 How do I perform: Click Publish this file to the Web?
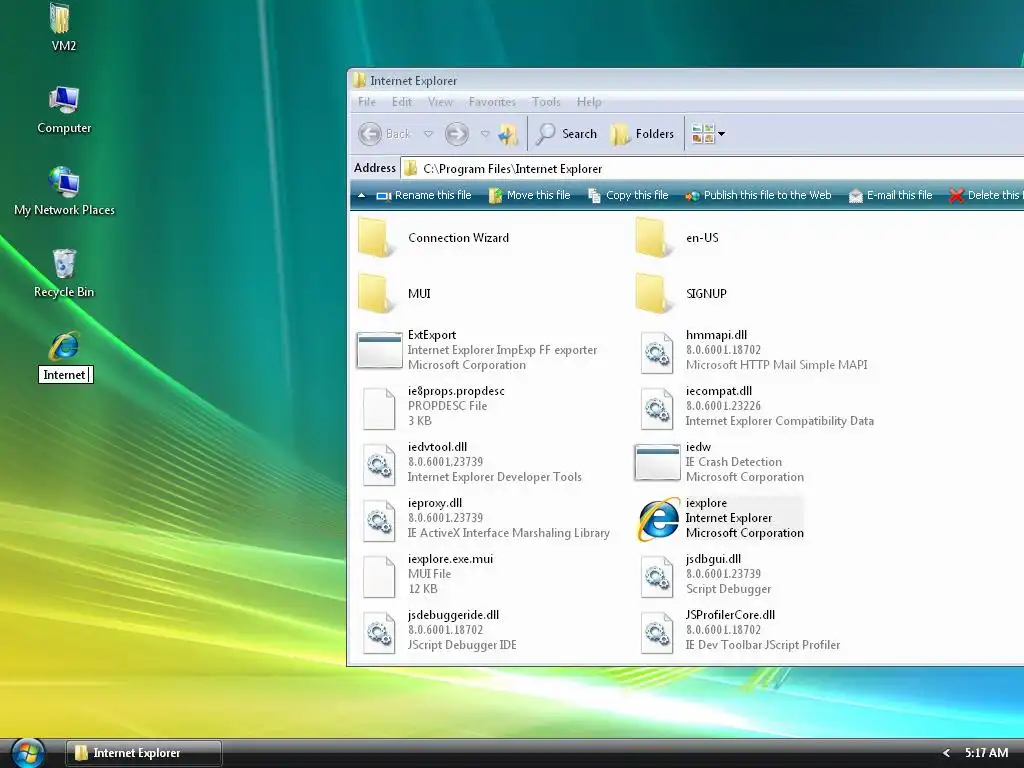758,195
